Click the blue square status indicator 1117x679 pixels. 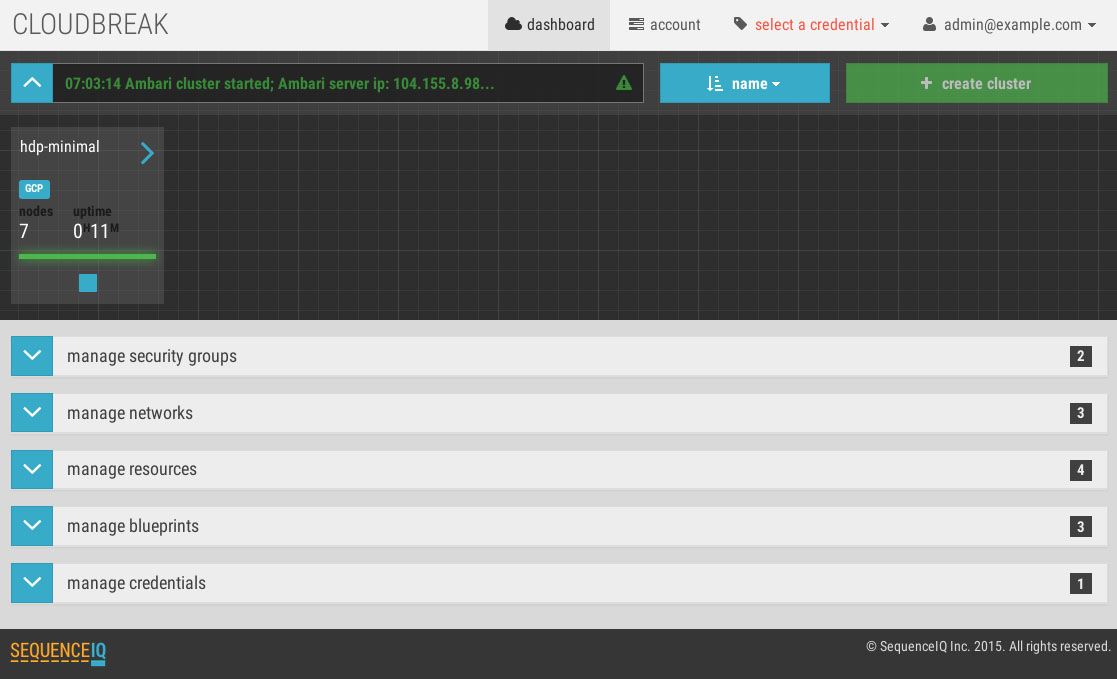point(88,283)
